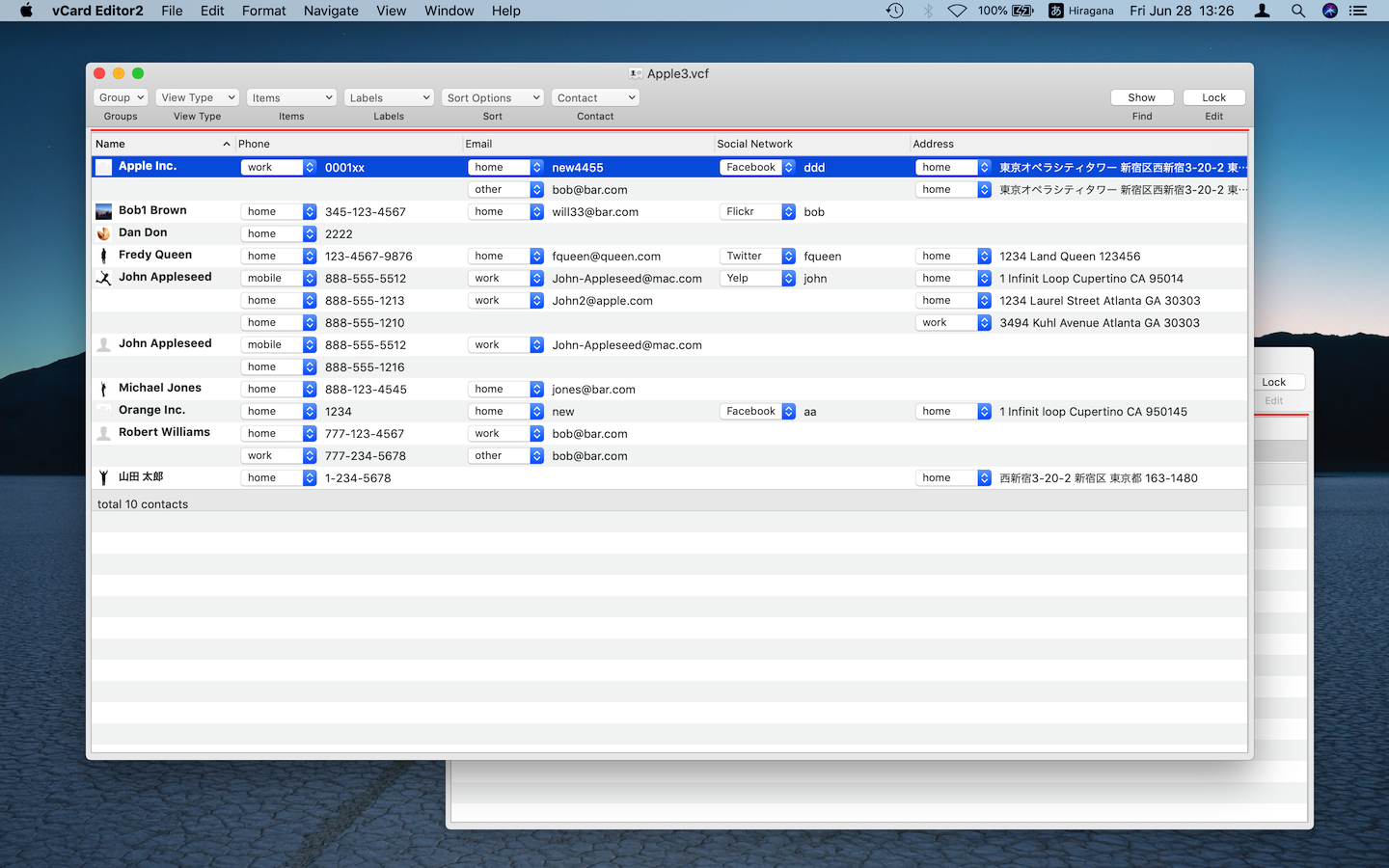Click phone number 777-234-5678
The width and height of the screenshot is (1389, 868).
click(x=366, y=456)
